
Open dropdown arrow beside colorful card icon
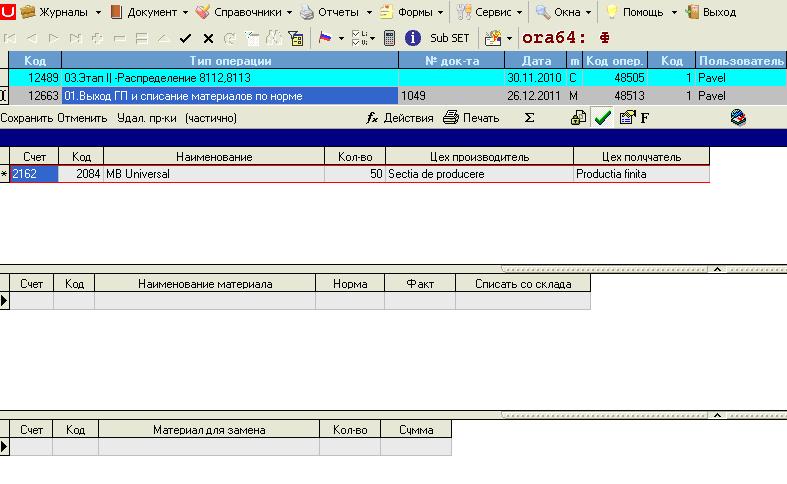point(509,38)
